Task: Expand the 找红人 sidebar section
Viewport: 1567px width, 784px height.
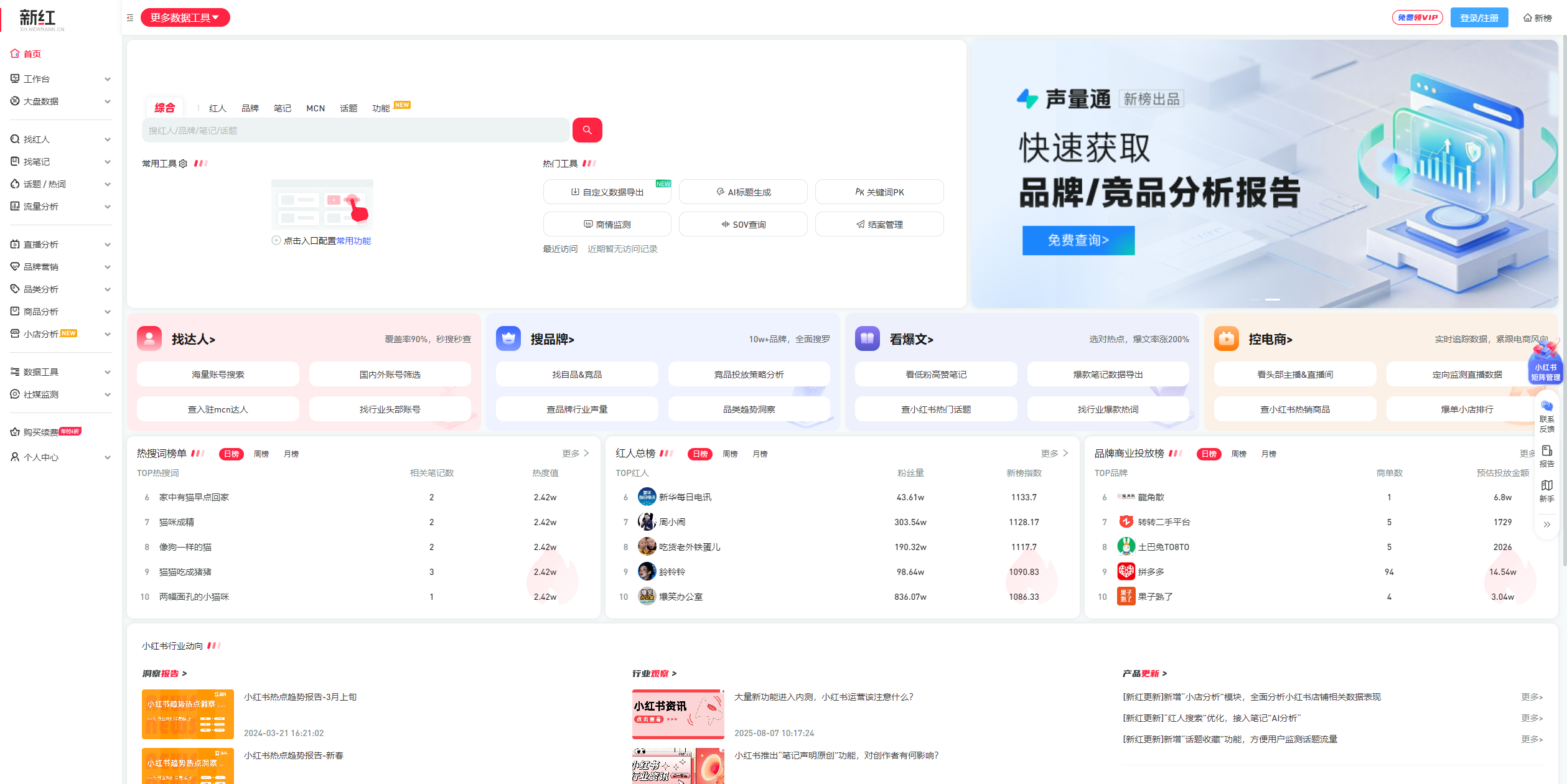Action: 59,139
